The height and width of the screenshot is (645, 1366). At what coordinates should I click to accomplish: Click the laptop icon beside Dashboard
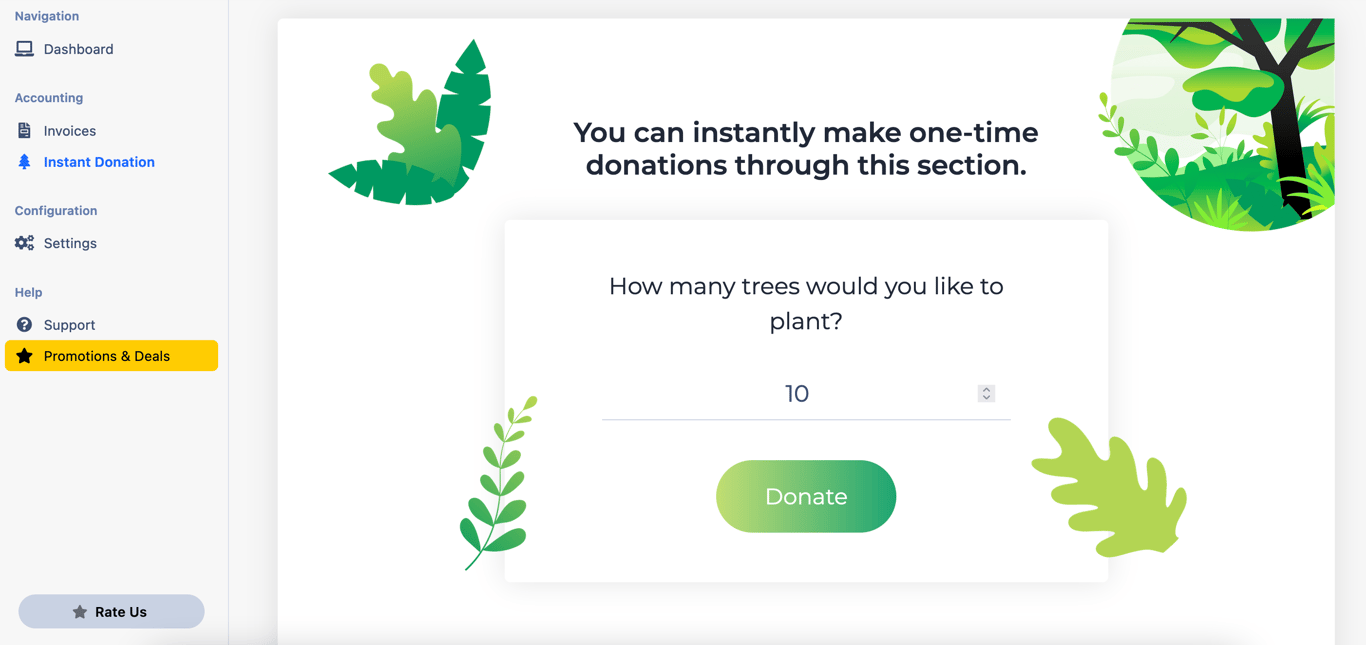24,49
